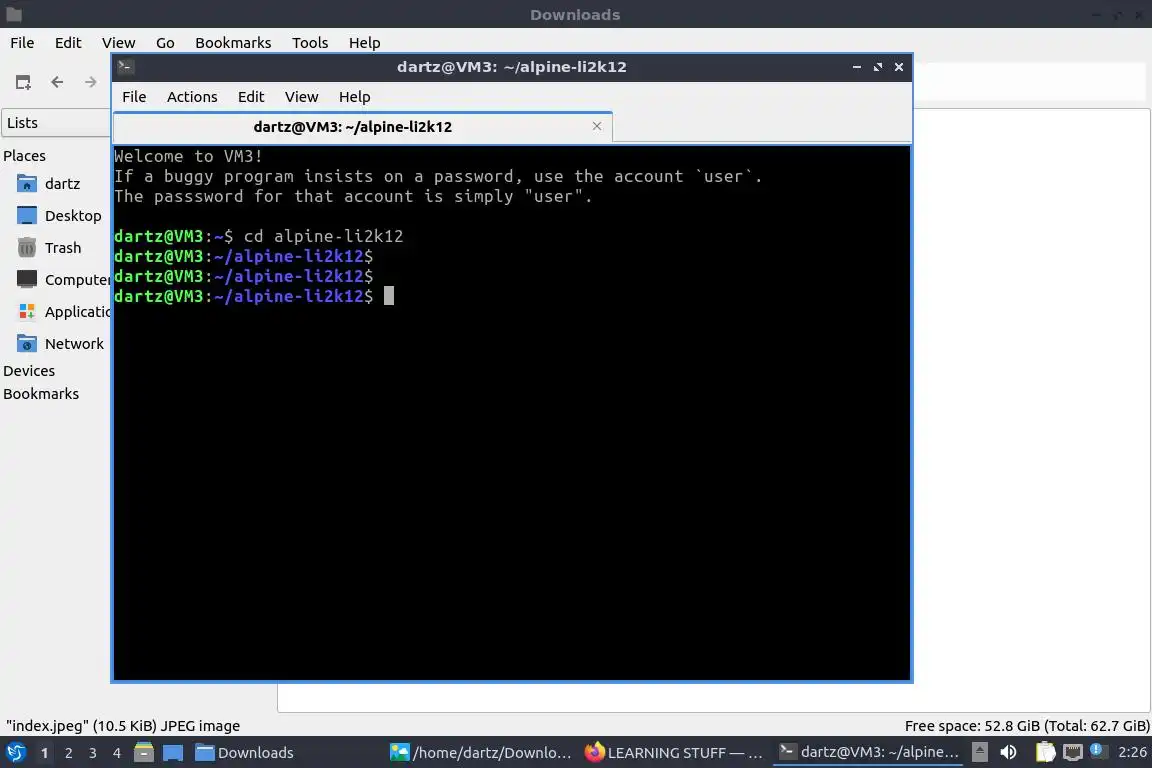Open the volume control in the system tray
The height and width of the screenshot is (768, 1152).
pos(1009,752)
